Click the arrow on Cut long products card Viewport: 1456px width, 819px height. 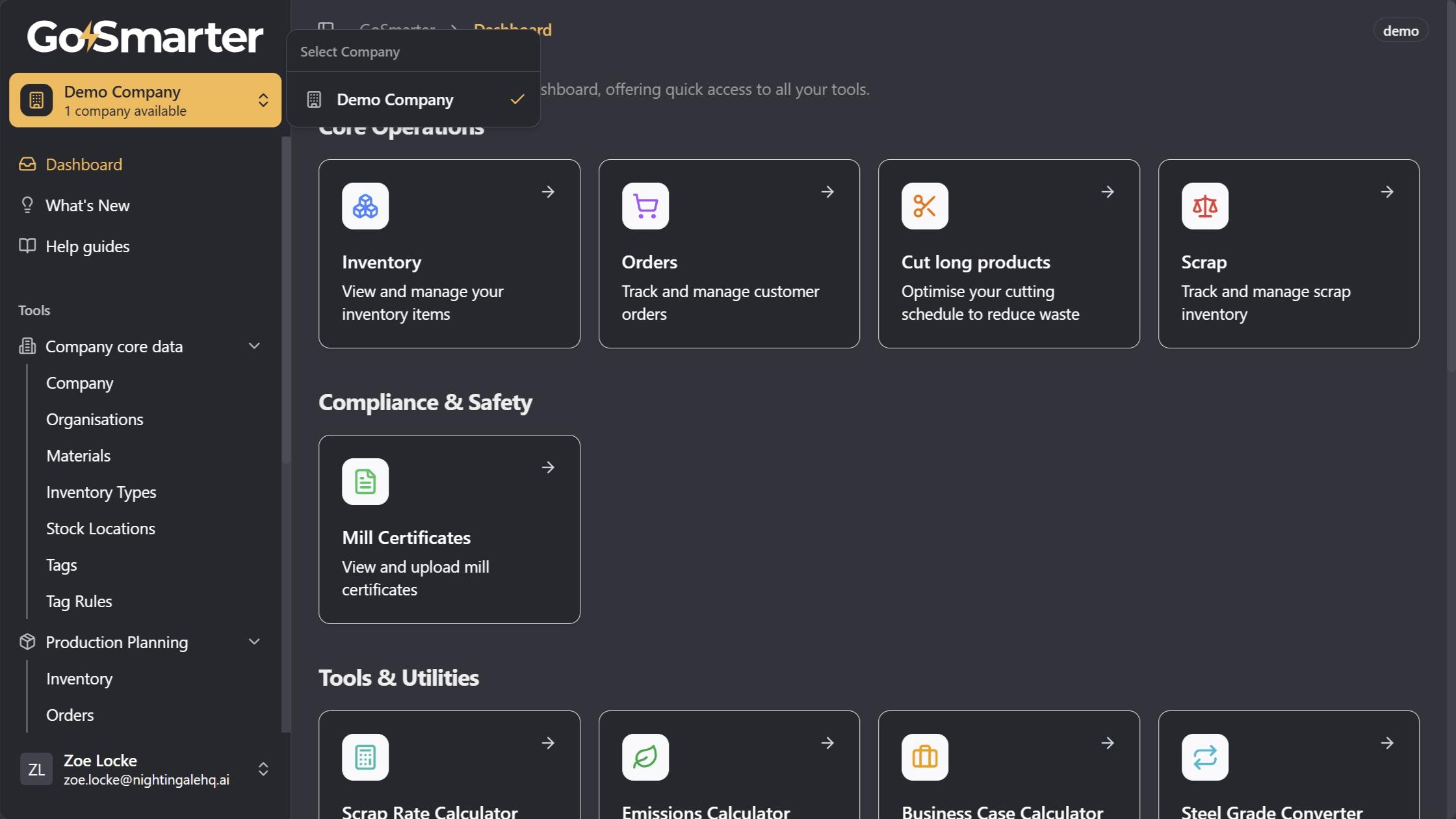(1108, 192)
